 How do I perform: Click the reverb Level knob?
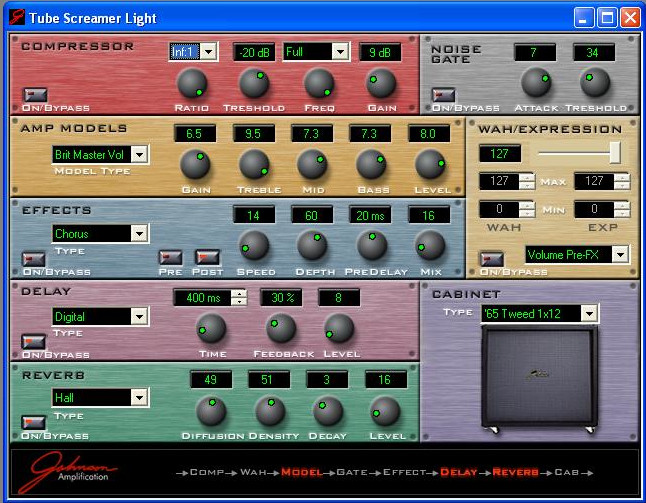(386, 411)
